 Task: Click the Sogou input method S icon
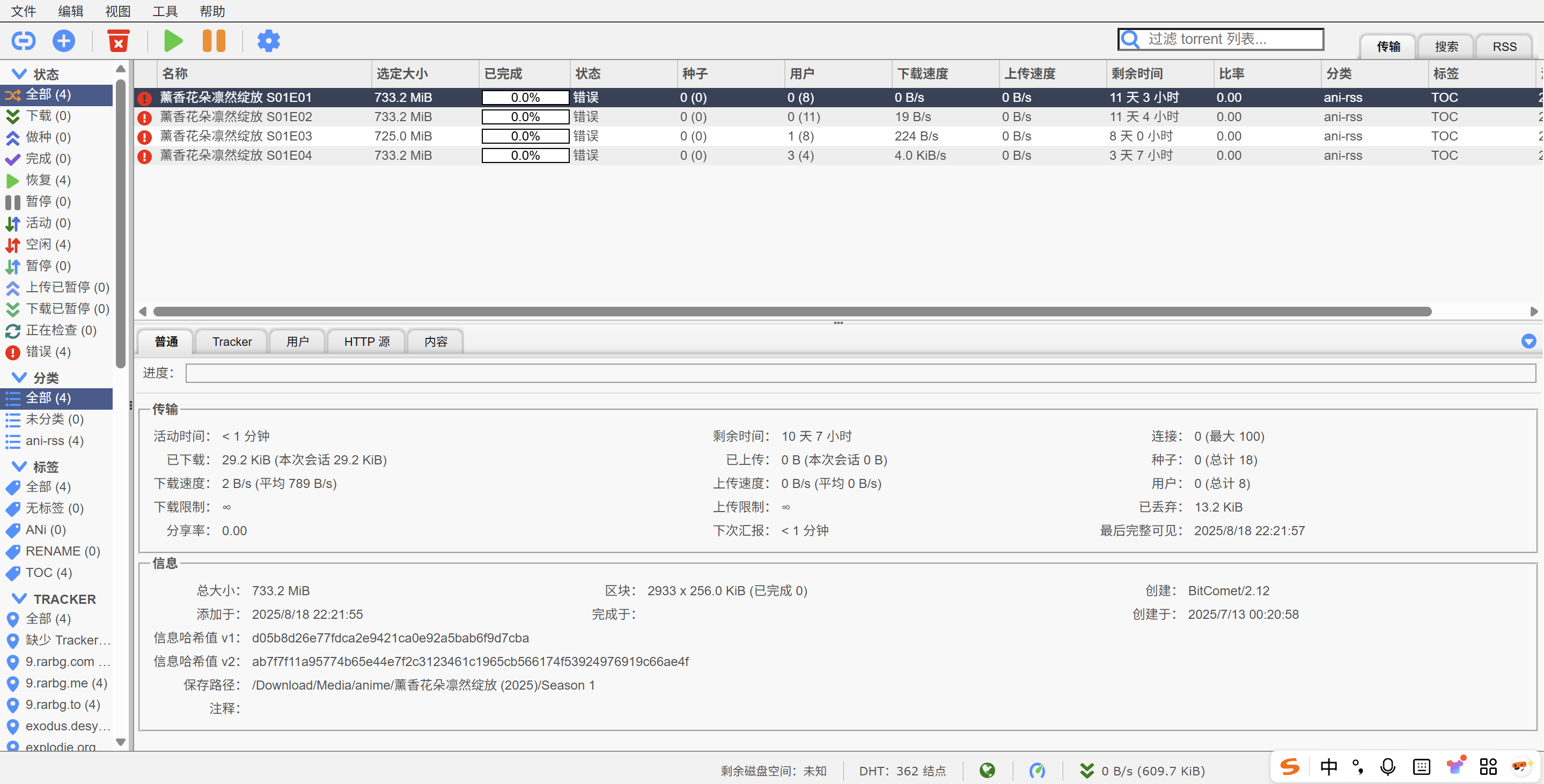1290,767
